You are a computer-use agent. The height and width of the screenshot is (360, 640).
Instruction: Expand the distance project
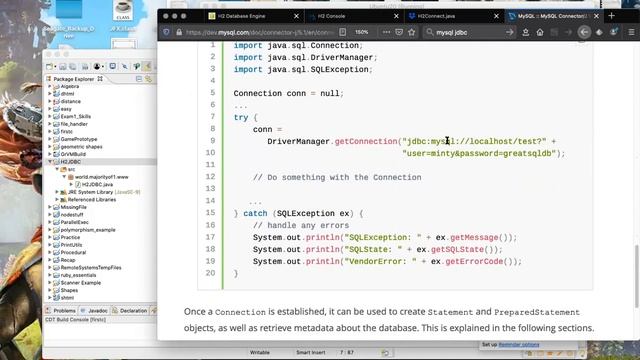pyautogui.click(x=50, y=102)
